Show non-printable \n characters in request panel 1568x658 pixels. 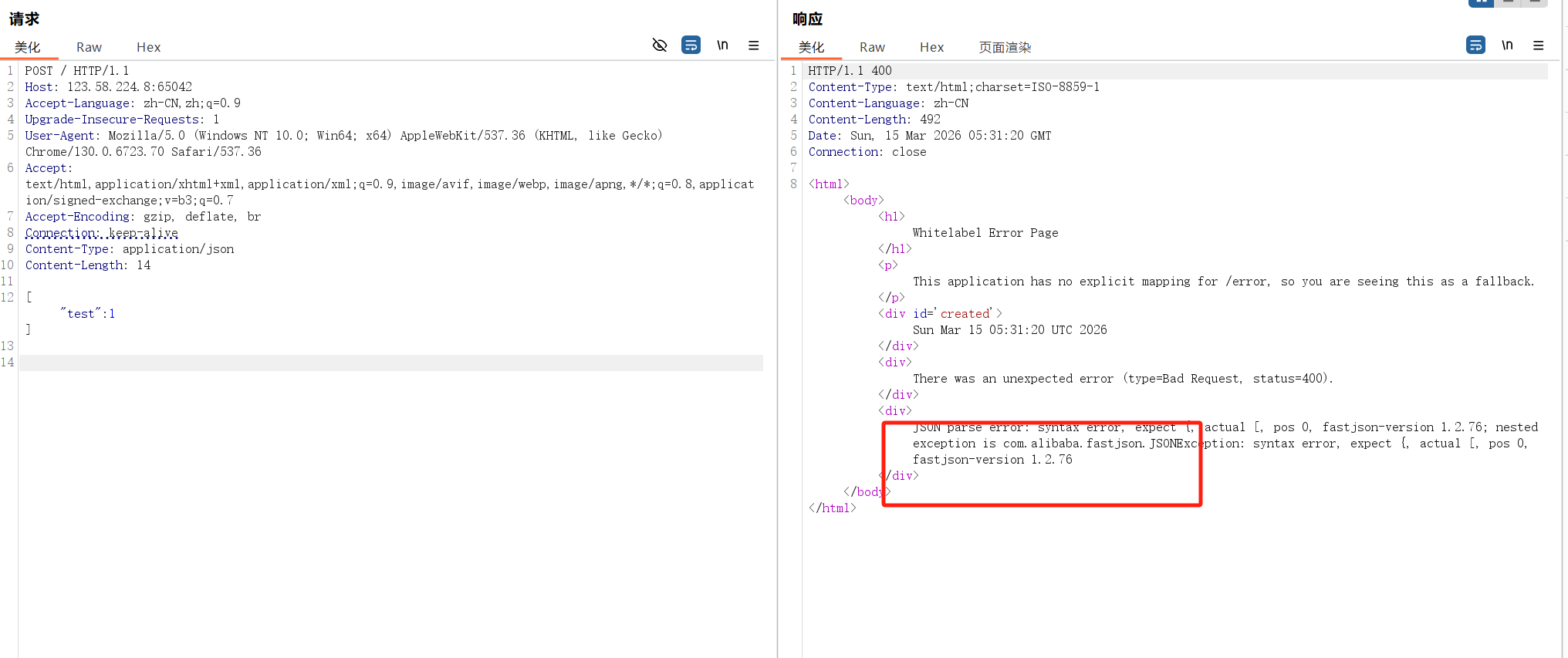point(722,45)
